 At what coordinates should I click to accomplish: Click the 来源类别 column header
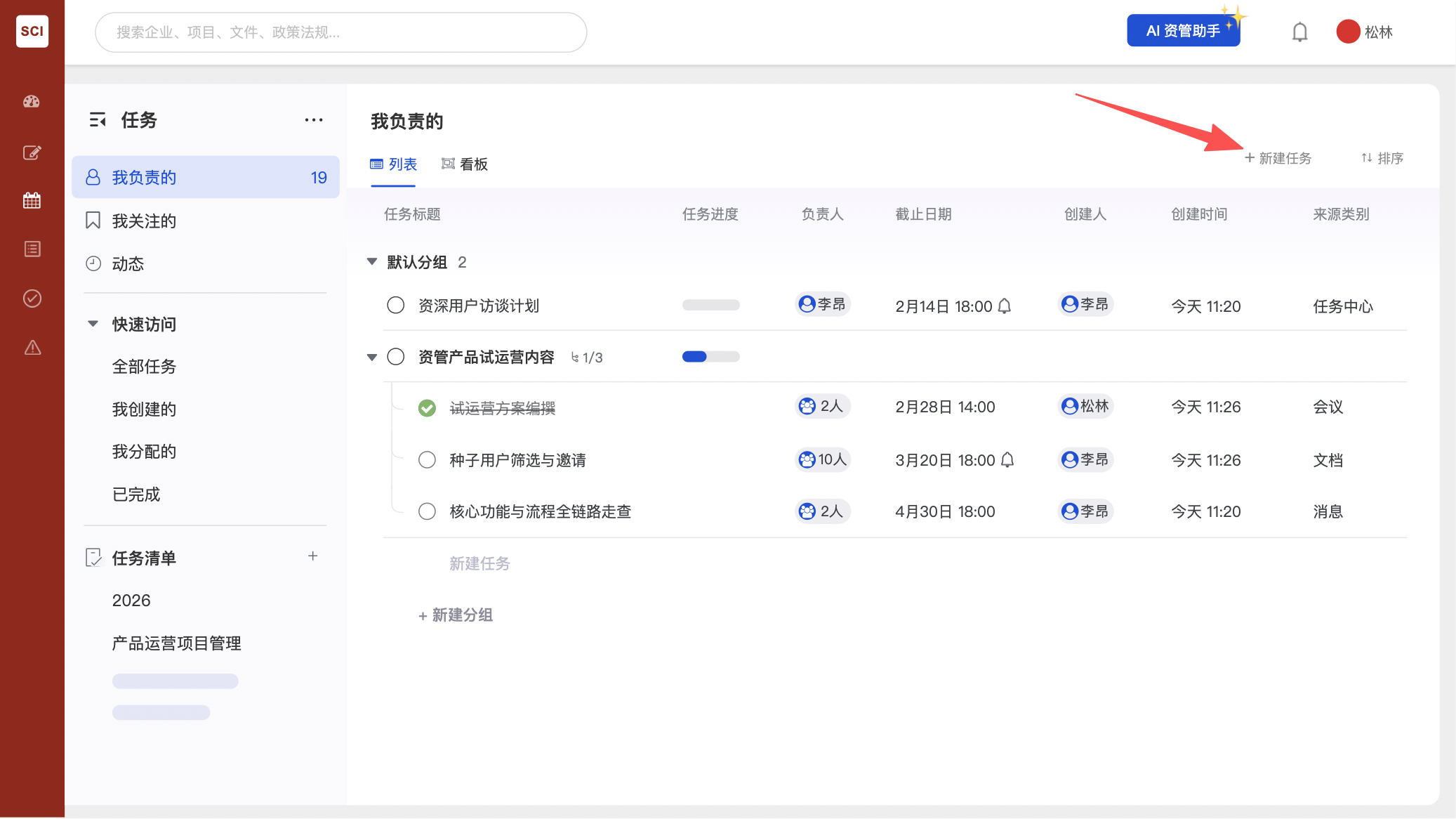click(1341, 214)
